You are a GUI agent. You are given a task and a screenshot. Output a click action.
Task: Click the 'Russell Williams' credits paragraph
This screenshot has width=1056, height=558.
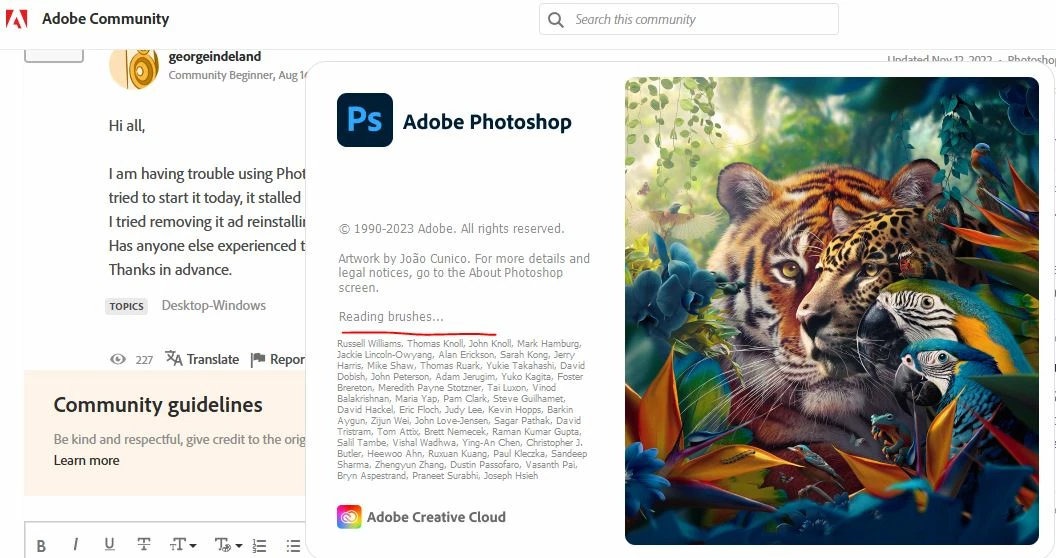click(x=462, y=409)
